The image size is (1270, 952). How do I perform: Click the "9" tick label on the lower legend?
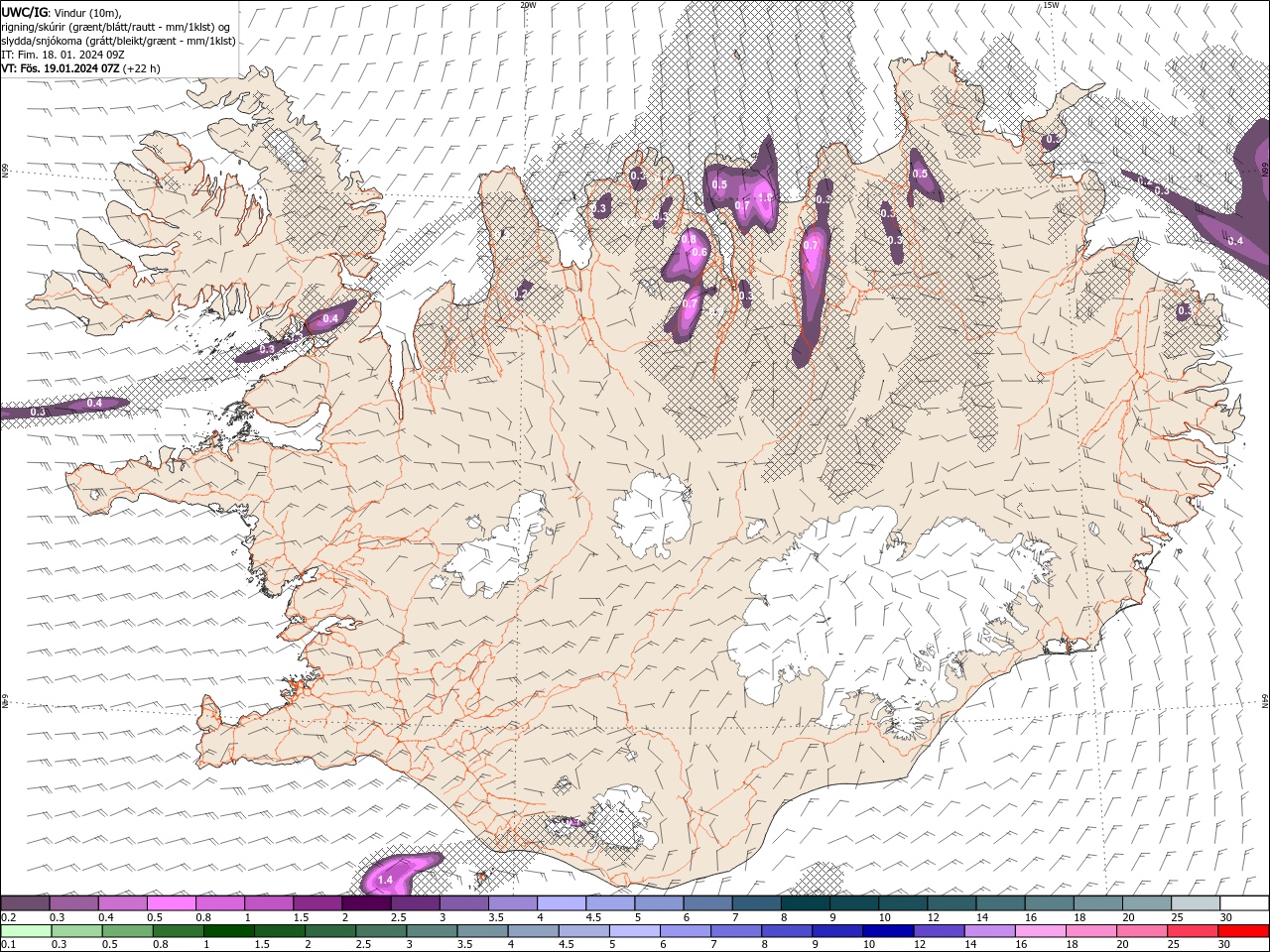click(816, 945)
